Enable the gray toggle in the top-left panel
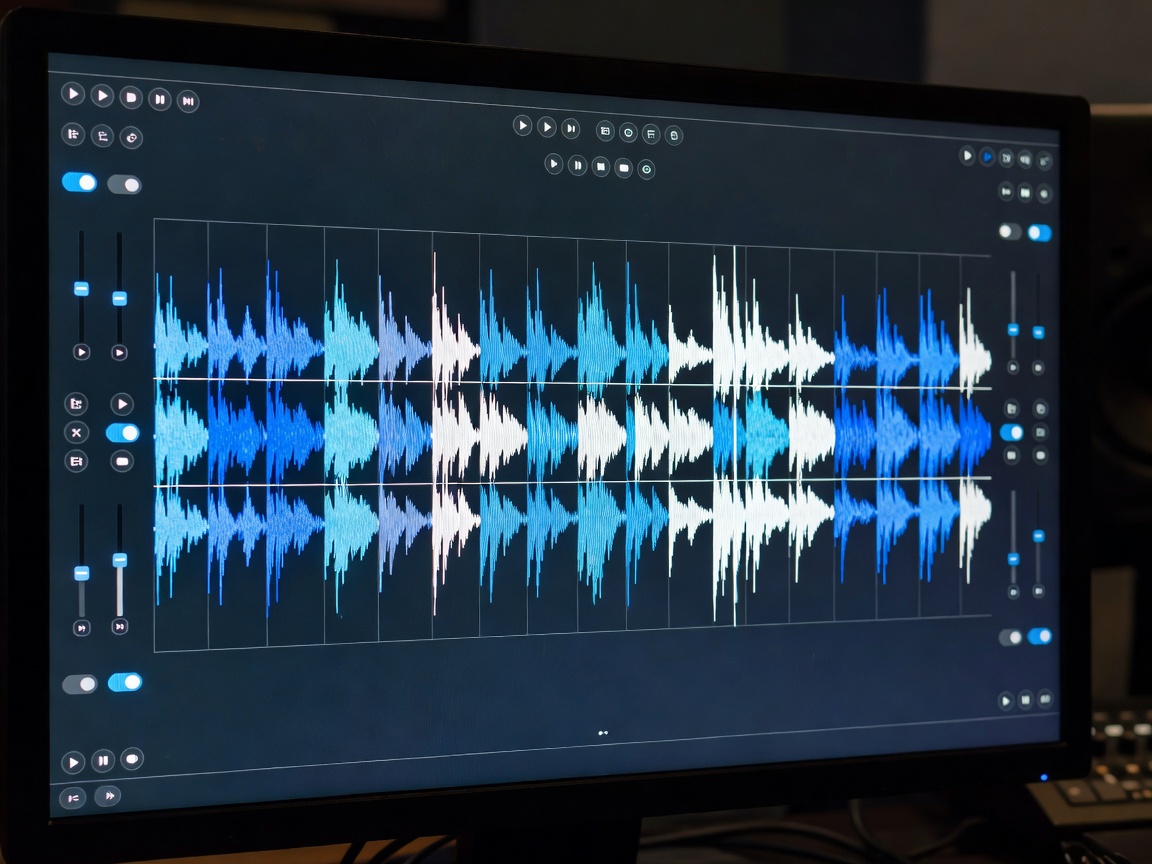 click(x=124, y=184)
